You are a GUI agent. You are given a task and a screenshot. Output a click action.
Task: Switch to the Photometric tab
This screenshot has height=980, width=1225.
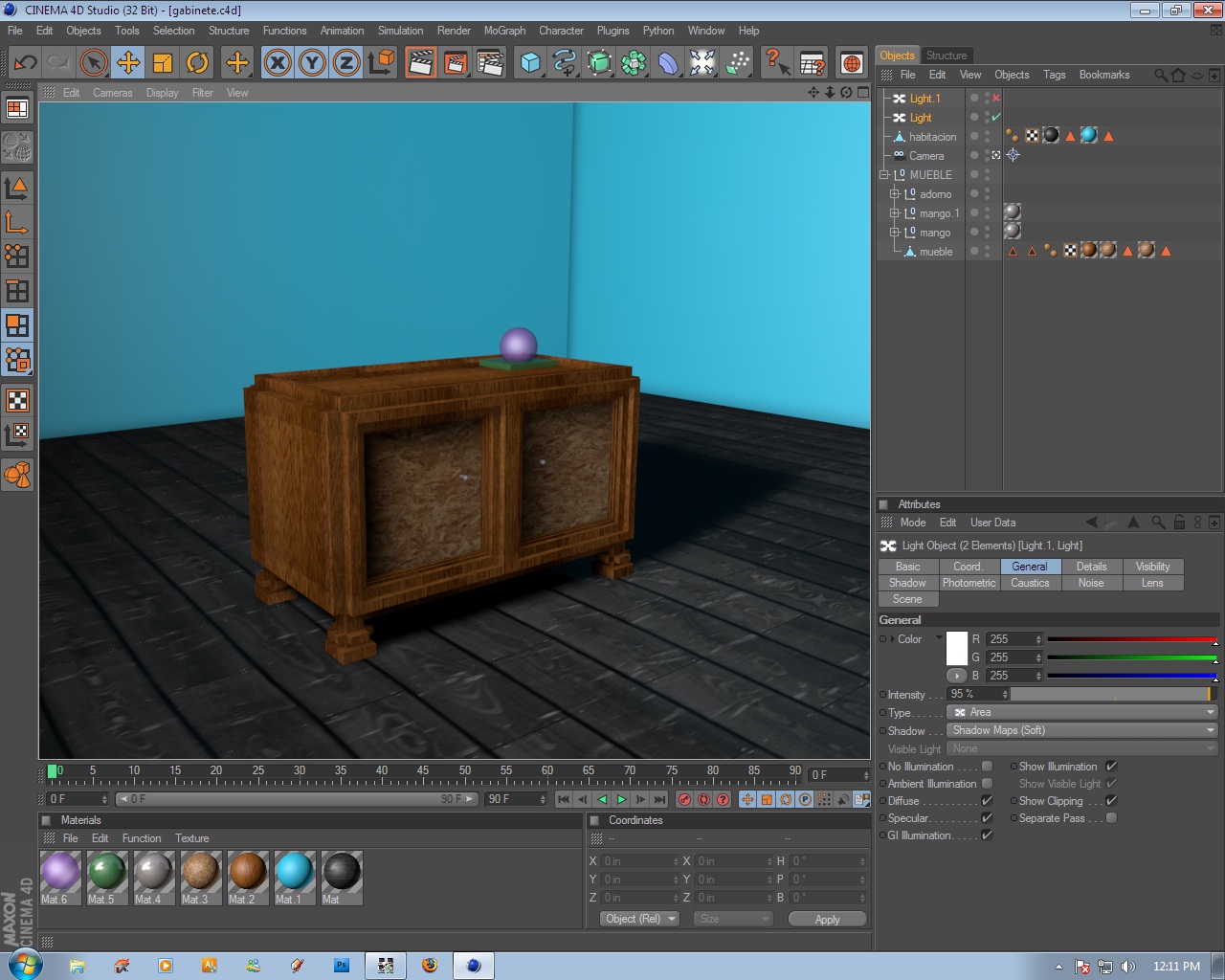pos(969,583)
